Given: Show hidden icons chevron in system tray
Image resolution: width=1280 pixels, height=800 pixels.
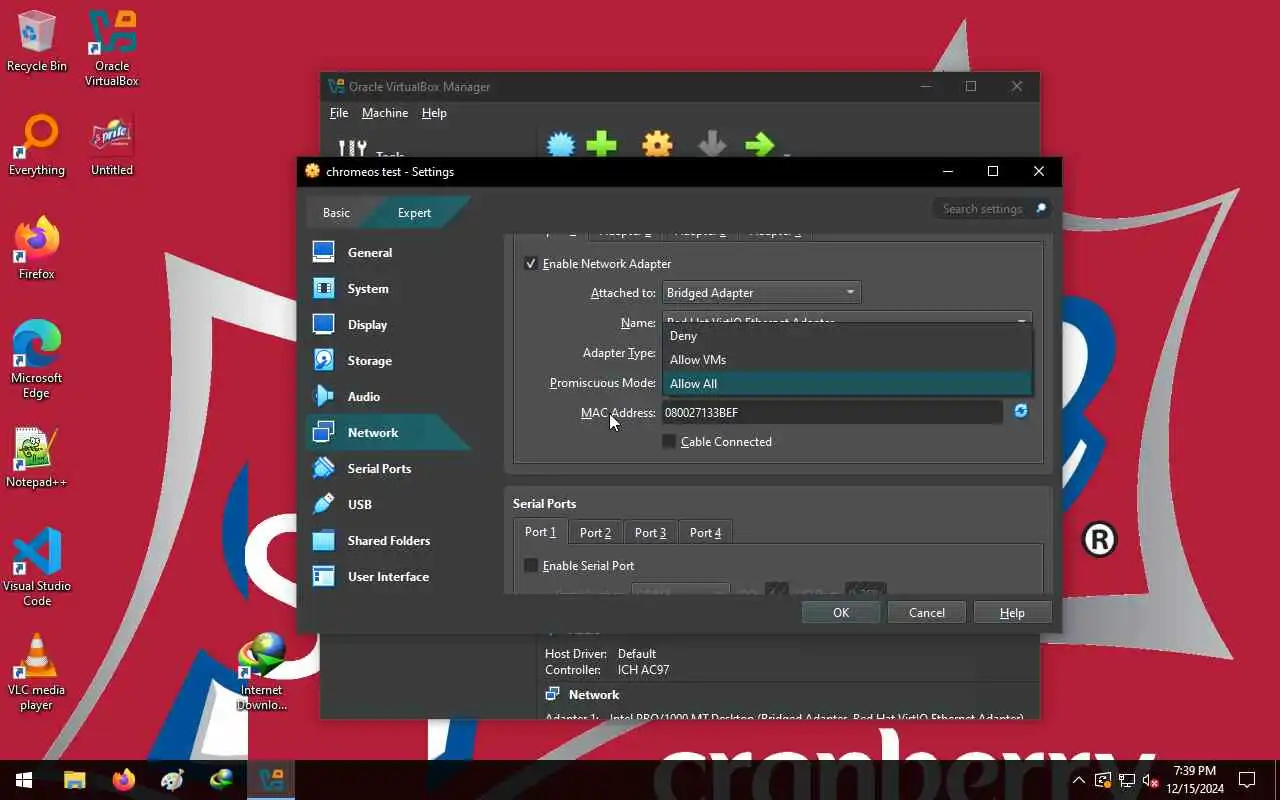Looking at the screenshot, I should (x=1079, y=780).
